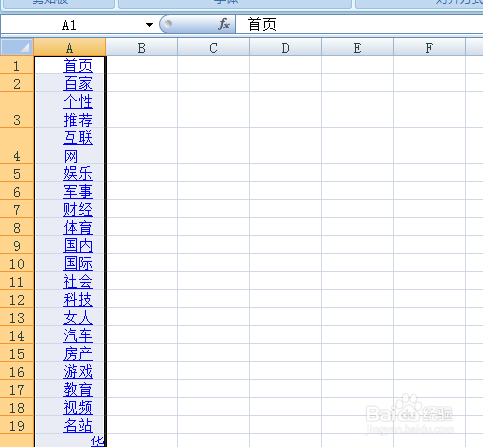Screen dimensions: 483x447
Task: Click the Name Box showing A1
Action: click(69, 25)
